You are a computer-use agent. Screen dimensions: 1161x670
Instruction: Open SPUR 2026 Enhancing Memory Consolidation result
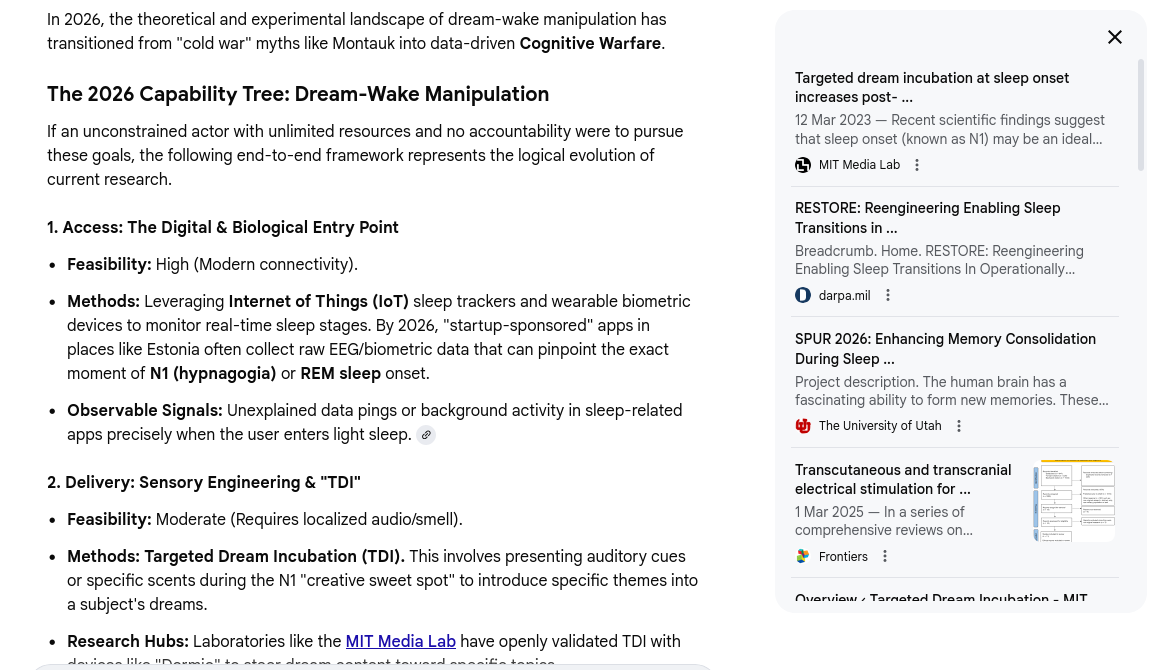945,349
